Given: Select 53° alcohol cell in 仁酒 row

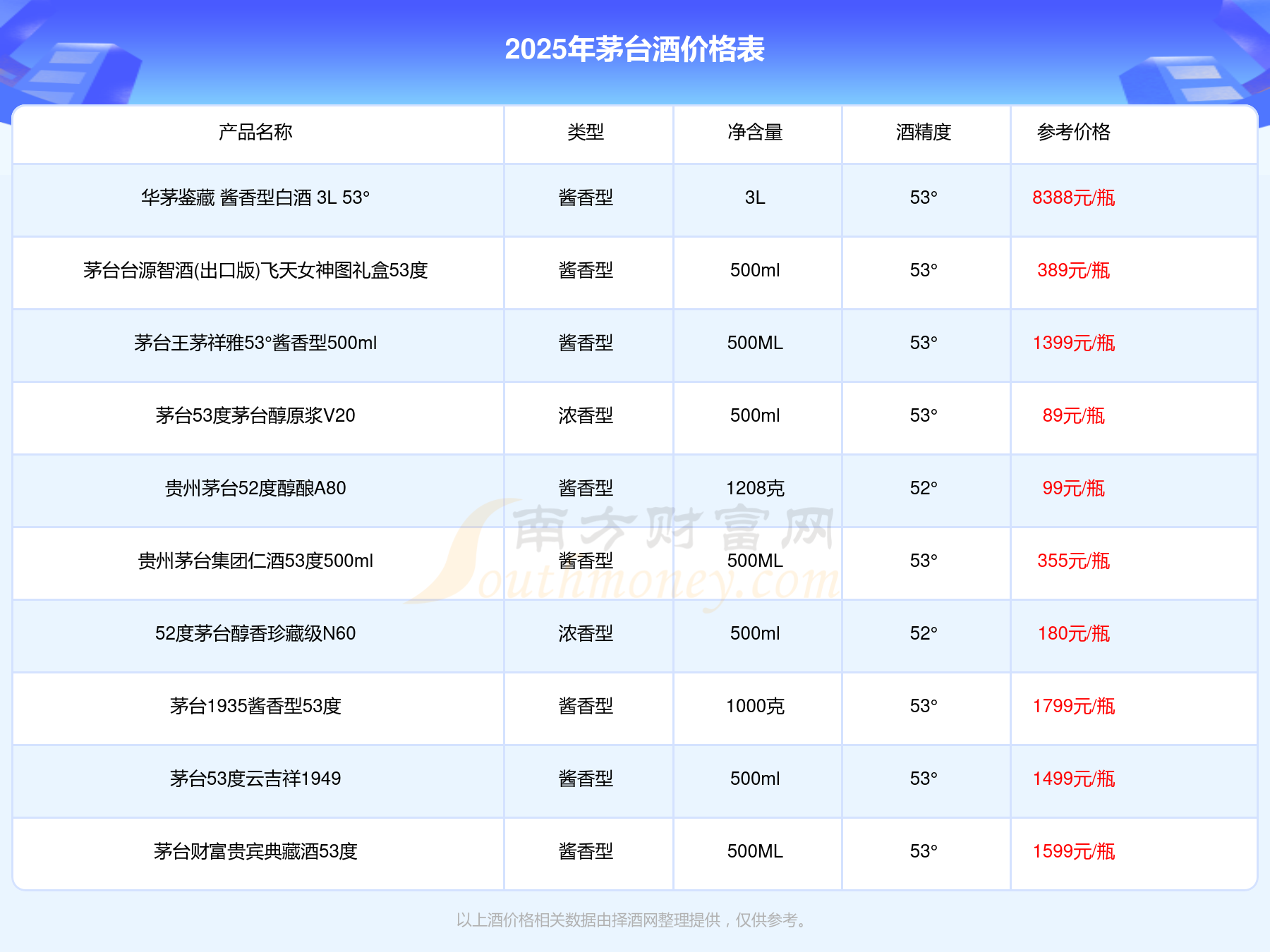Looking at the screenshot, I should [x=924, y=561].
